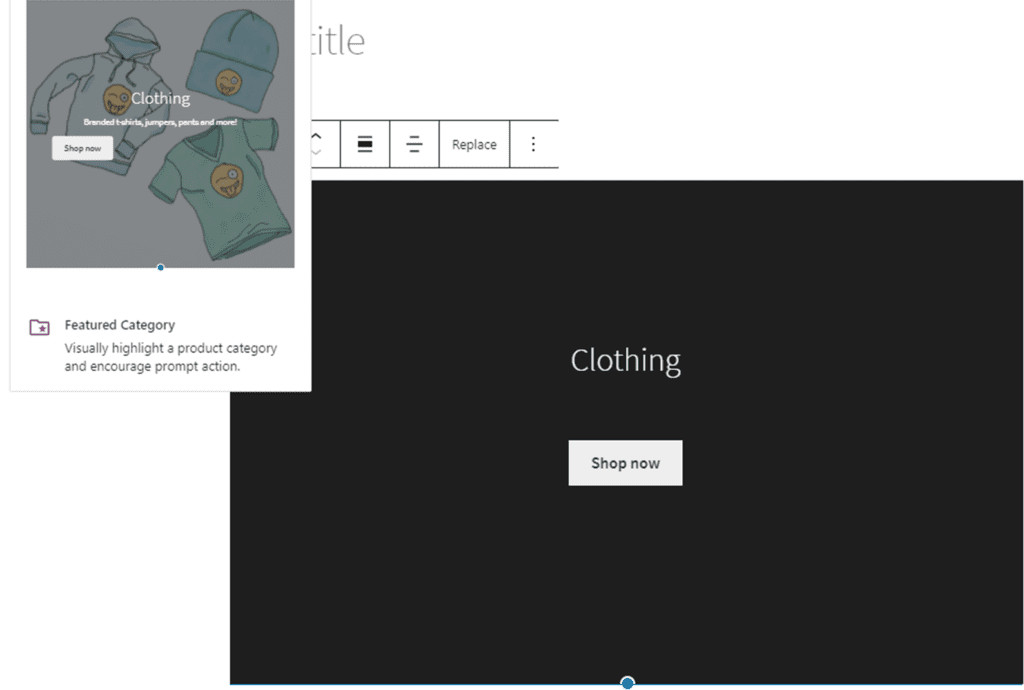Viewport: 1024px width, 690px height.
Task: Move the block down with the downward chevron
Action: (x=316, y=155)
